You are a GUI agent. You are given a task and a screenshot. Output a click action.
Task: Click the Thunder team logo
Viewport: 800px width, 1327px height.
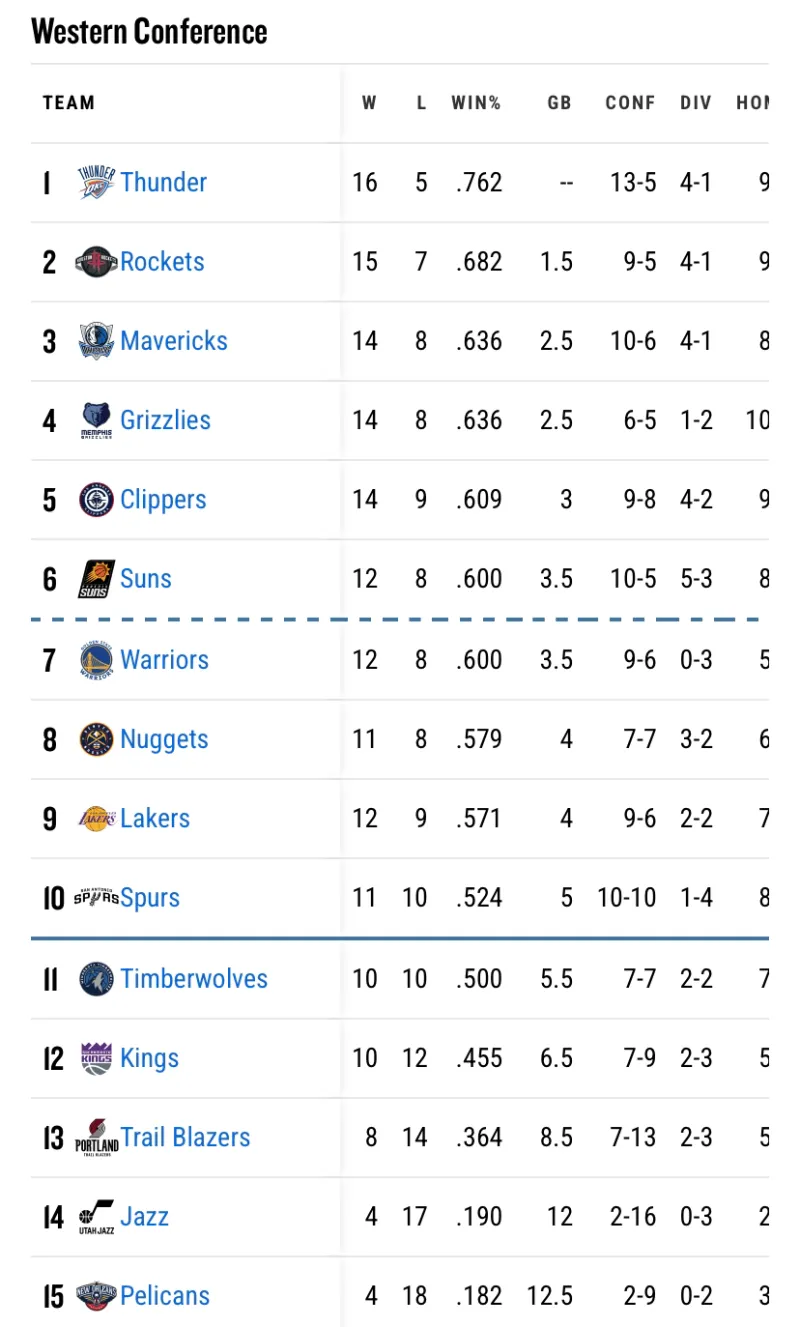pyautogui.click(x=97, y=183)
